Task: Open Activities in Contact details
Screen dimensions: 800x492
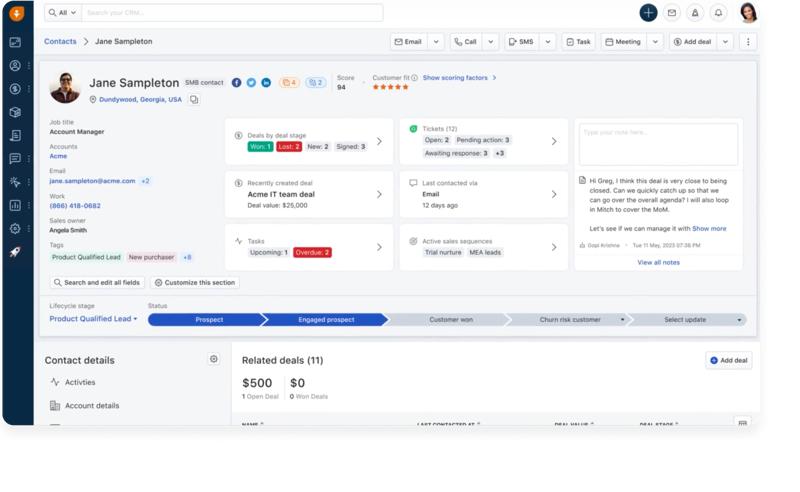Action: coord(80,382)
